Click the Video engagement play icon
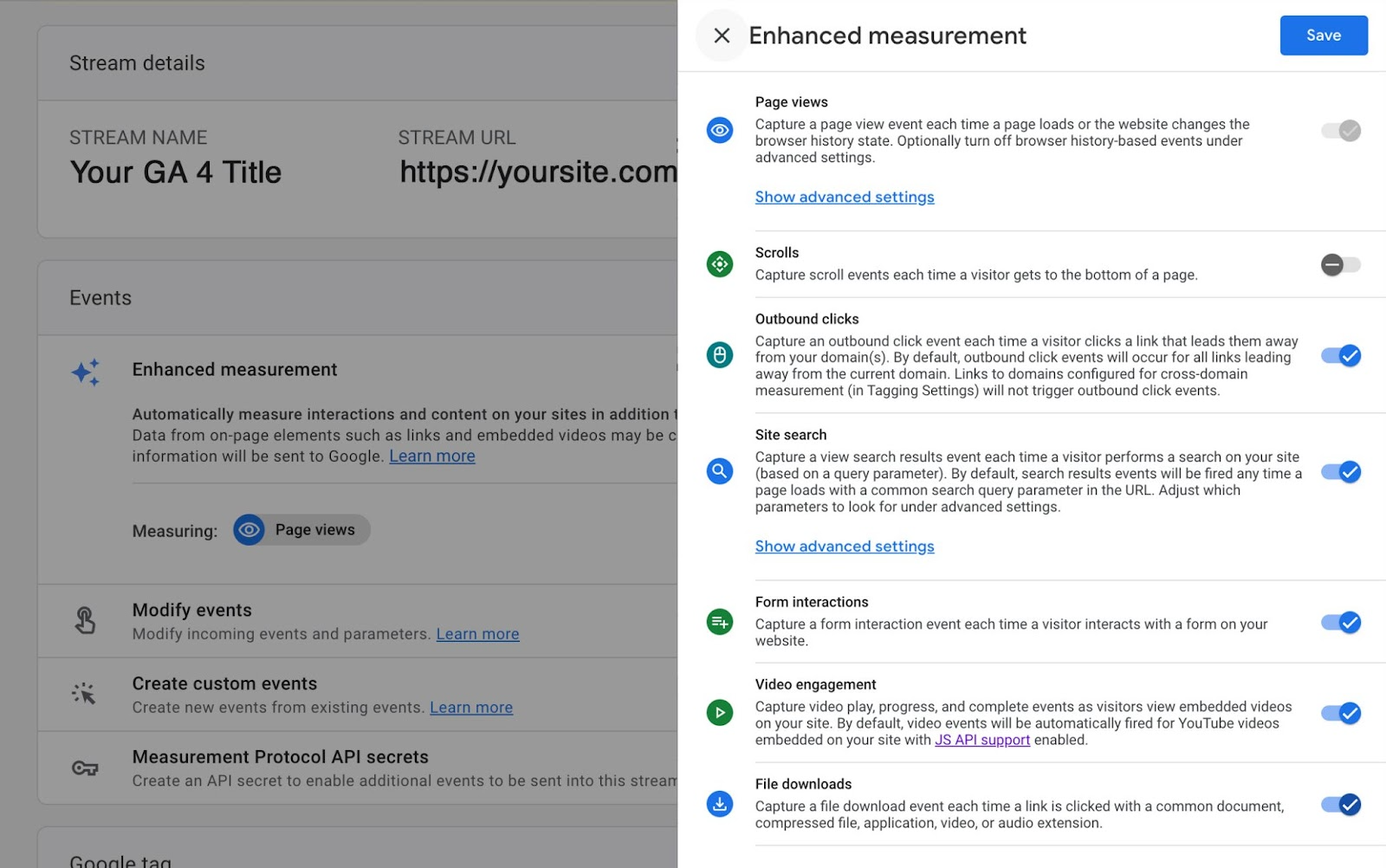1386x868 pixels. click(720, 713)
